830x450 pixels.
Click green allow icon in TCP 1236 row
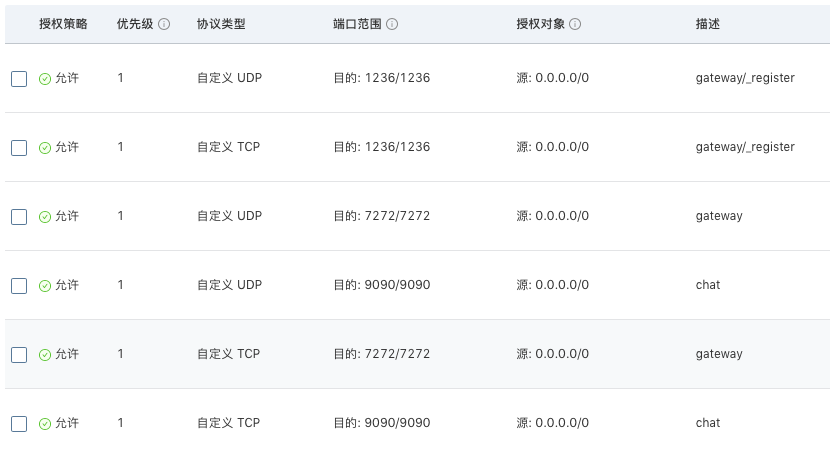45,148
